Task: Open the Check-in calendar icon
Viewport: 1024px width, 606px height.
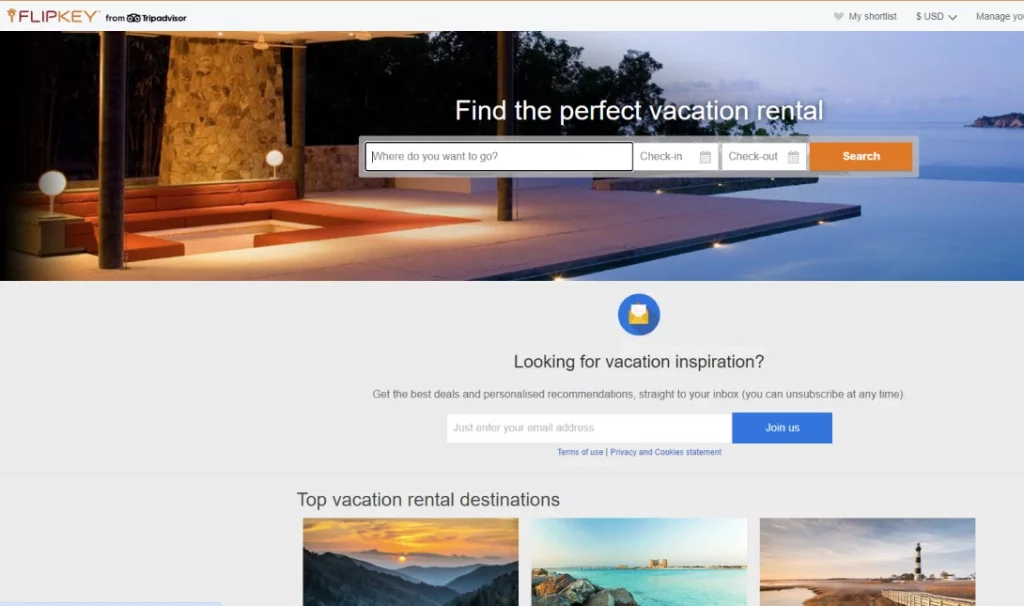Action: 708,156
